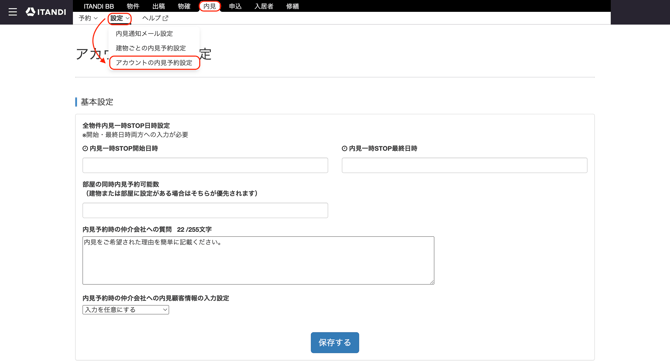Click the 部屋の同時内見予約可能数 input field
The height and width of the screenshot is (362, 670).
click(x=205, y=210)
